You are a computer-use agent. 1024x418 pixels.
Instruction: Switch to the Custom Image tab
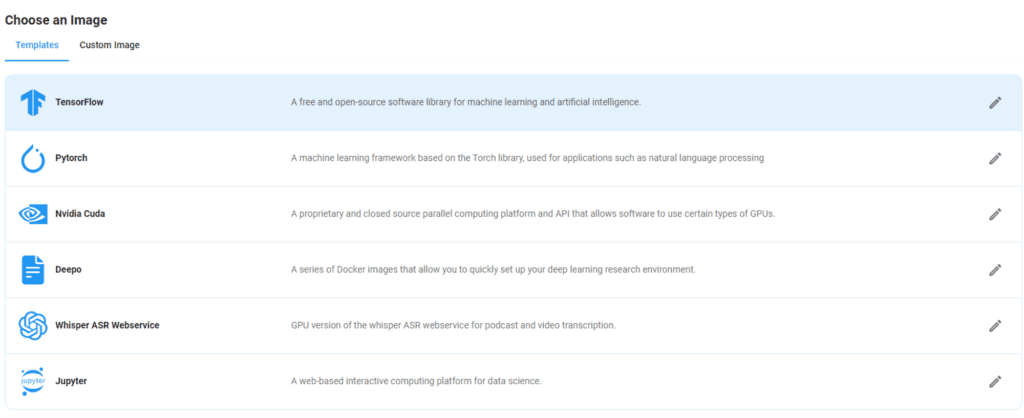[x=109, y=45]
